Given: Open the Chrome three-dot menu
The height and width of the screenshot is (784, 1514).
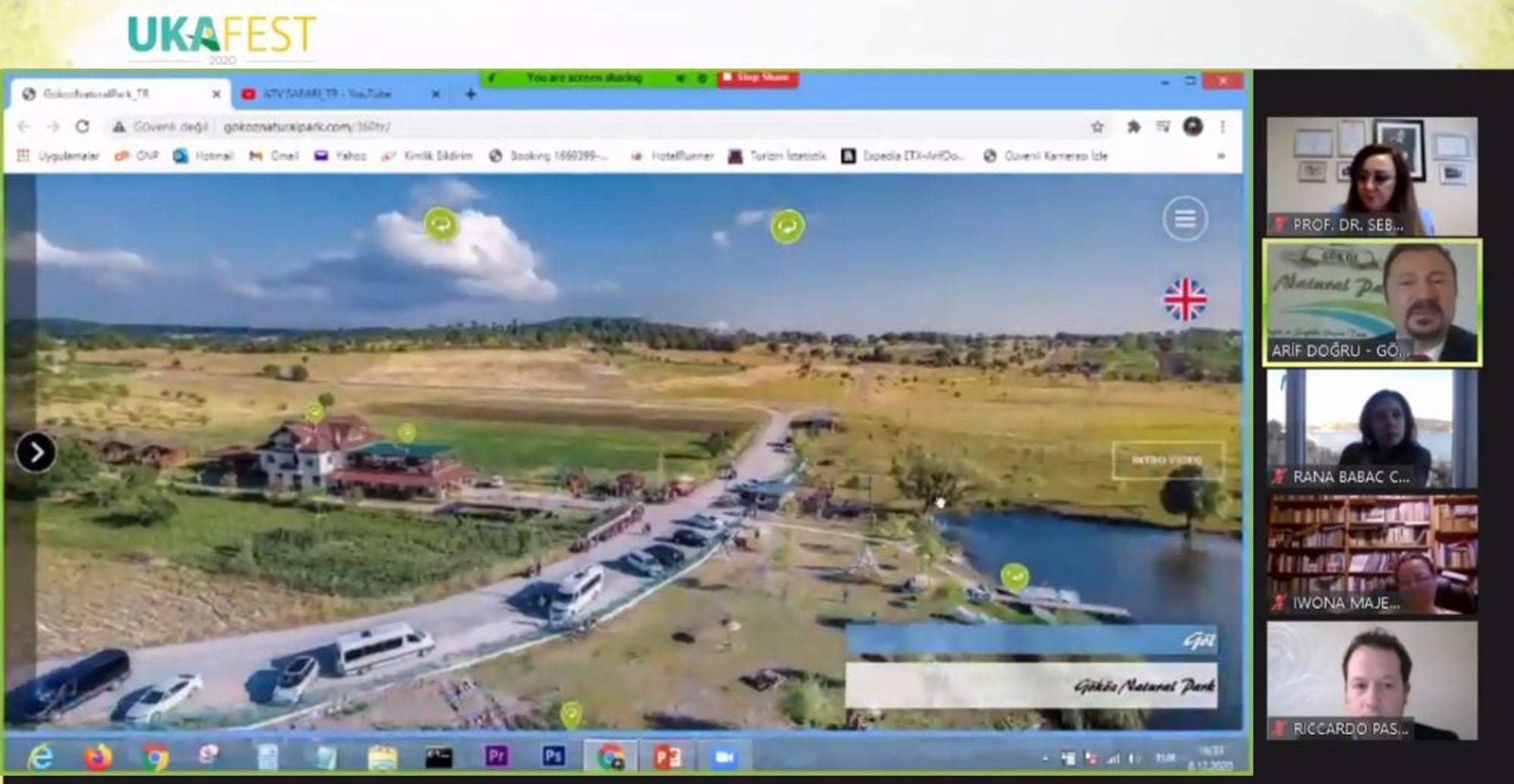Looking at the screenshot, I should [1222, 127].
